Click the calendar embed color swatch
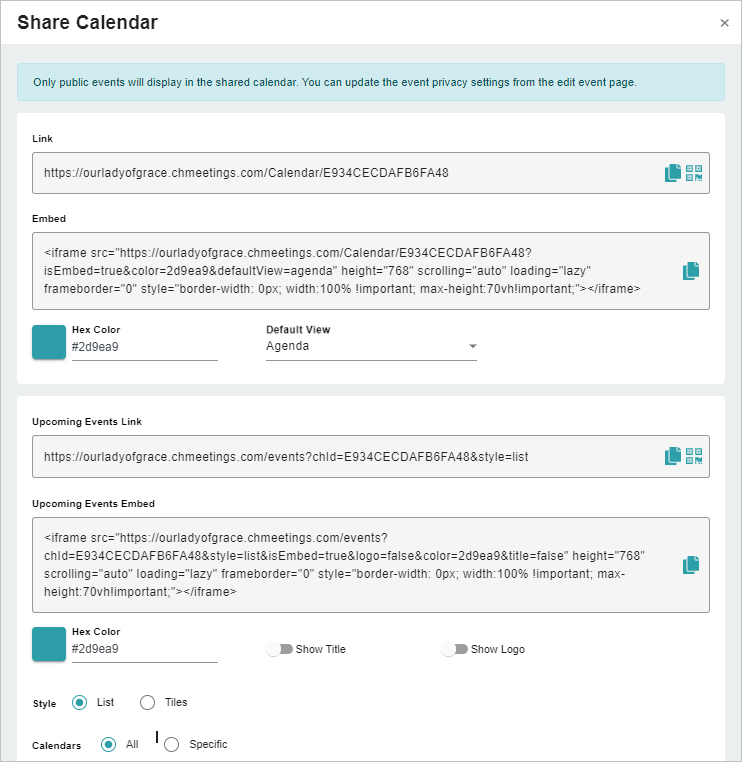Screen dimensions: 742x762 pos(49,342)
